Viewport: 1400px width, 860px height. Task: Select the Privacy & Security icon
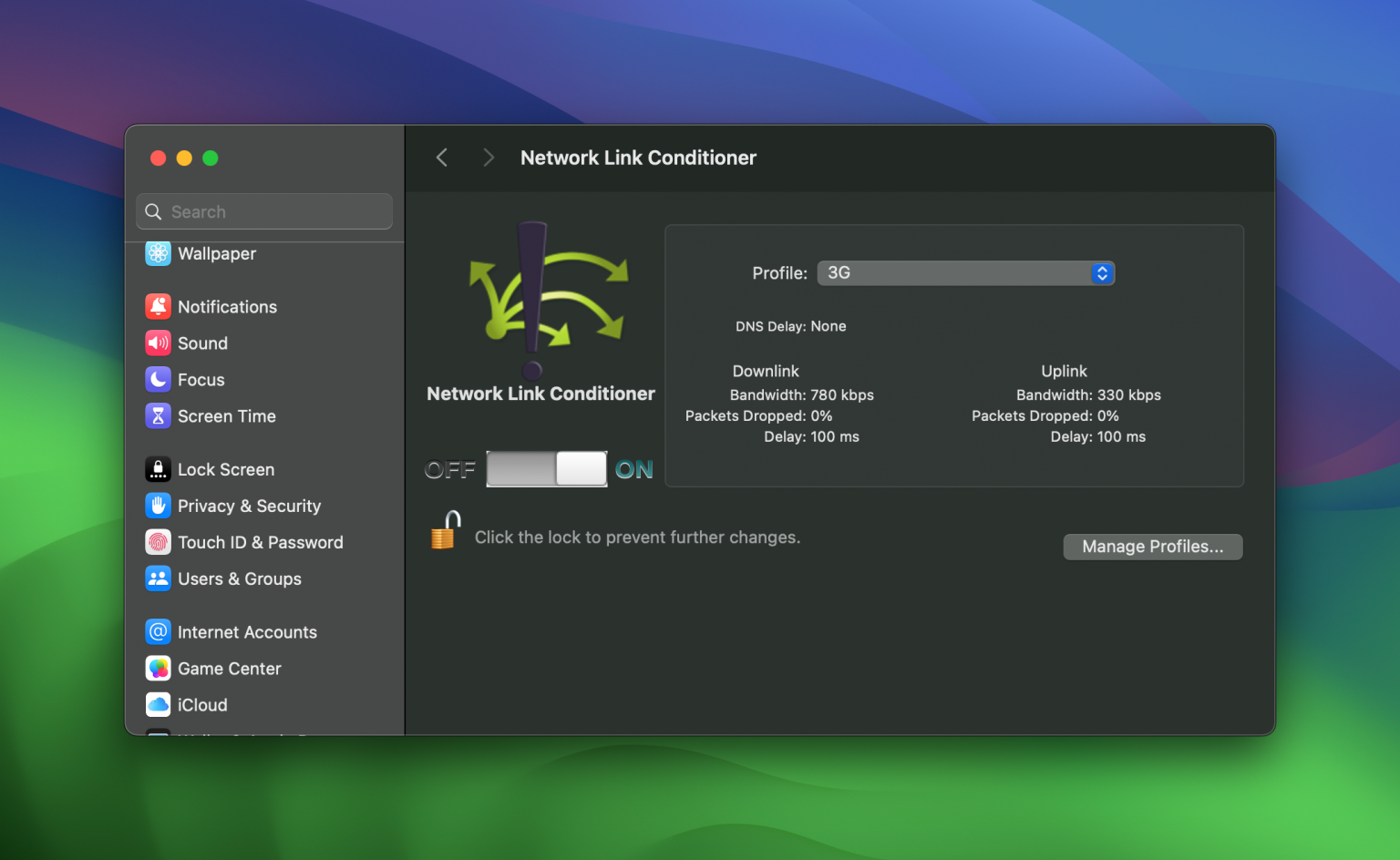pos(158,506)
